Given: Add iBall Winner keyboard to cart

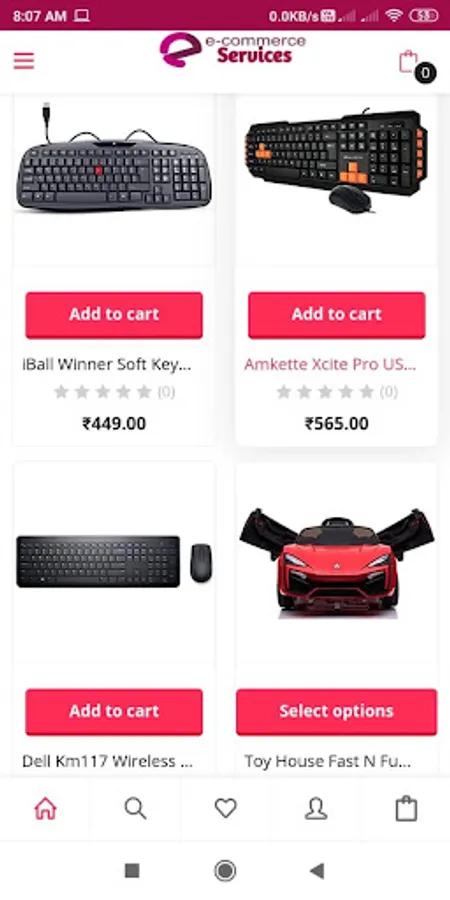Looking at the screenshot, I should pos(114,315).
